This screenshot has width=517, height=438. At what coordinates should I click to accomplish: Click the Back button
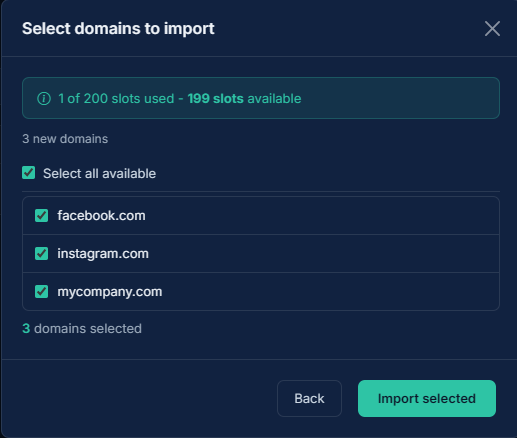pos(309,398)
